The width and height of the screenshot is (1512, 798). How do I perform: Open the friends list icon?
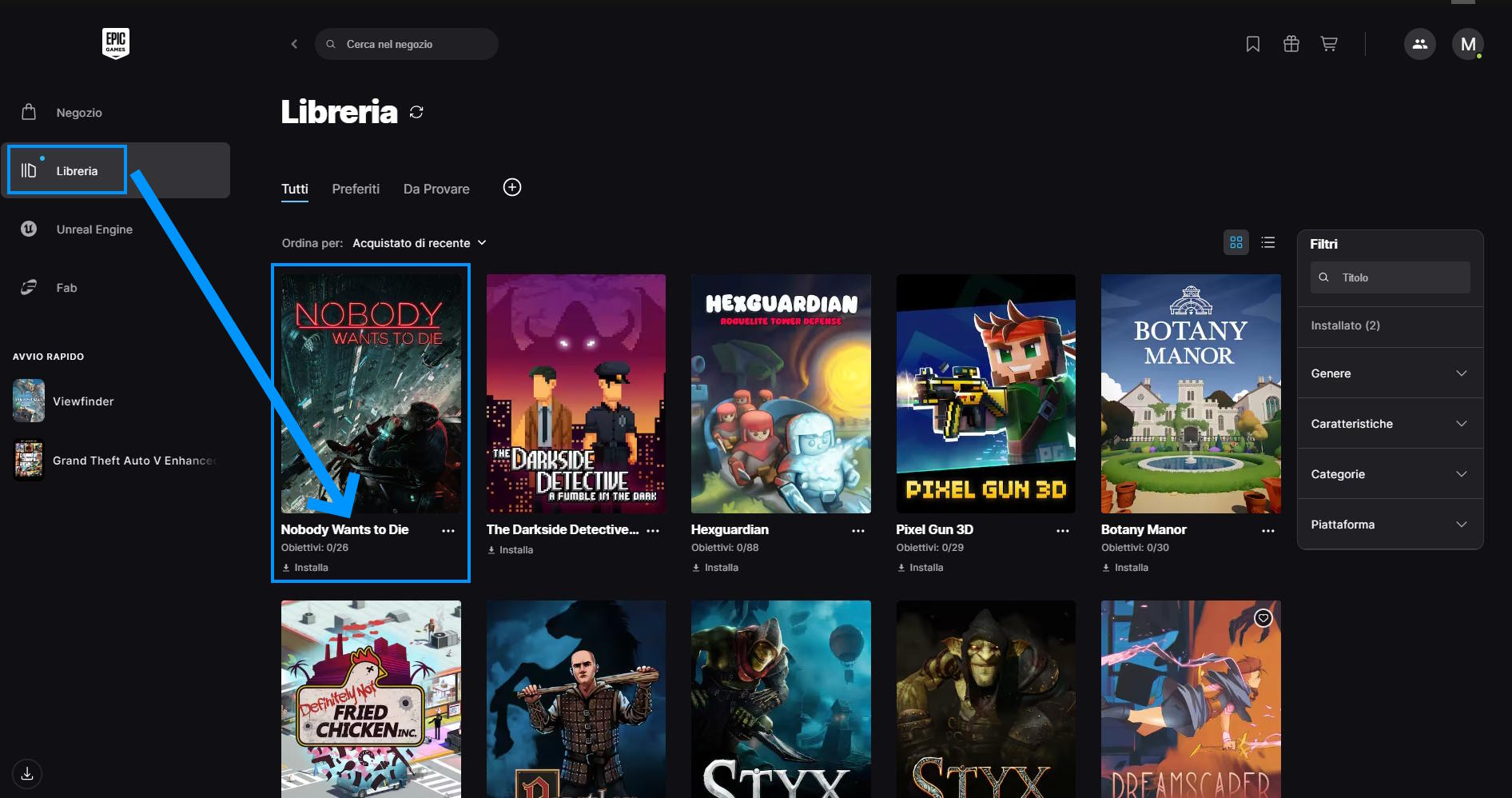pos(1419,44)
